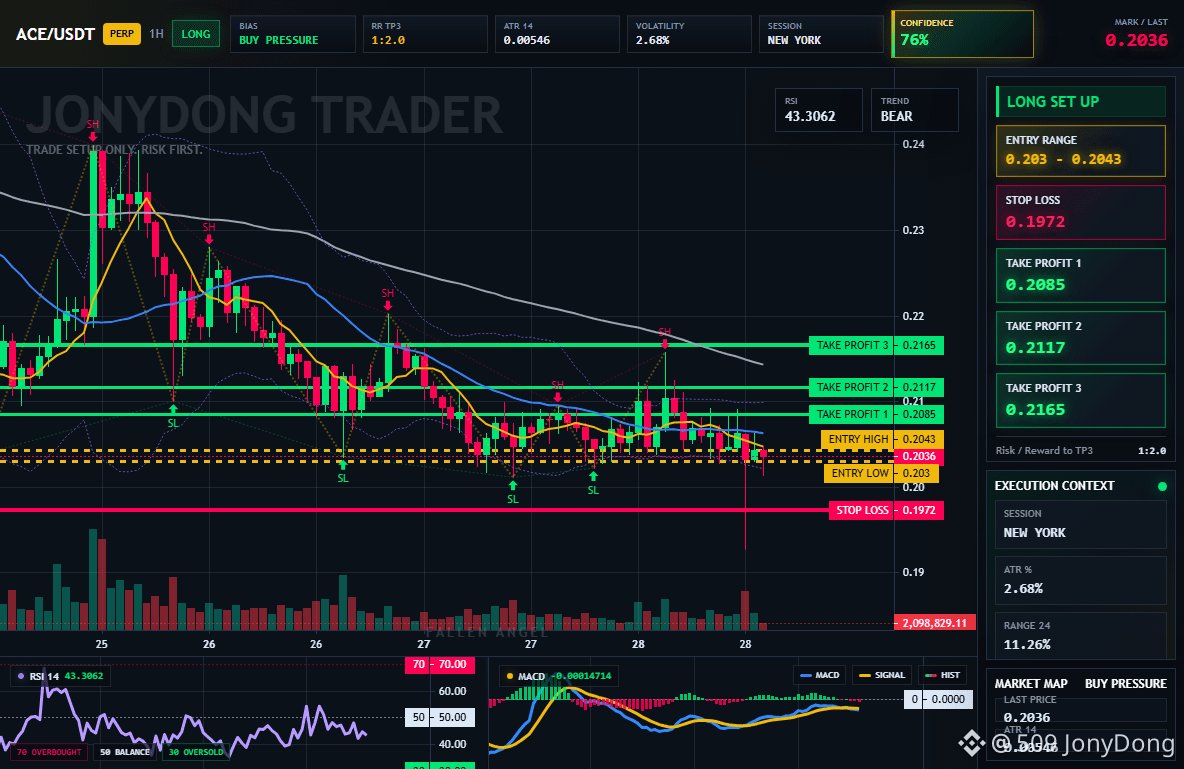Viewport: 1184px width, 769px height.
Task: Toggle the yellow SIGNAL line legend item
Action: 881,675
